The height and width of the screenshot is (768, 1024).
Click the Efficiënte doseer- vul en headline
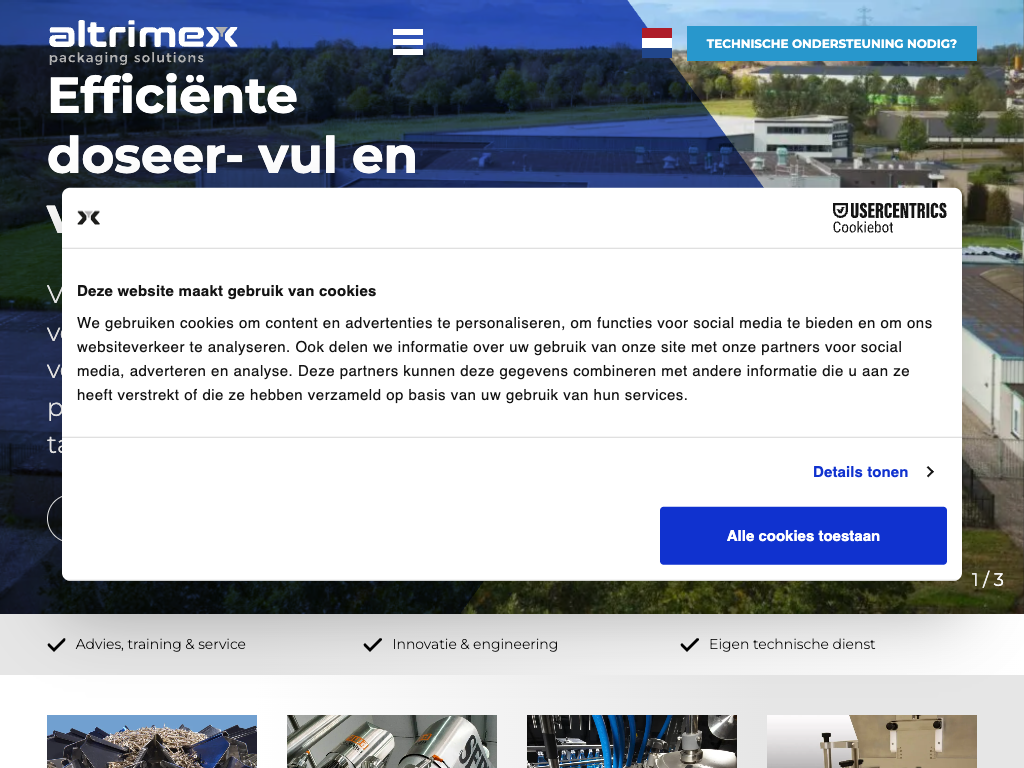click(x=232, y=127)
